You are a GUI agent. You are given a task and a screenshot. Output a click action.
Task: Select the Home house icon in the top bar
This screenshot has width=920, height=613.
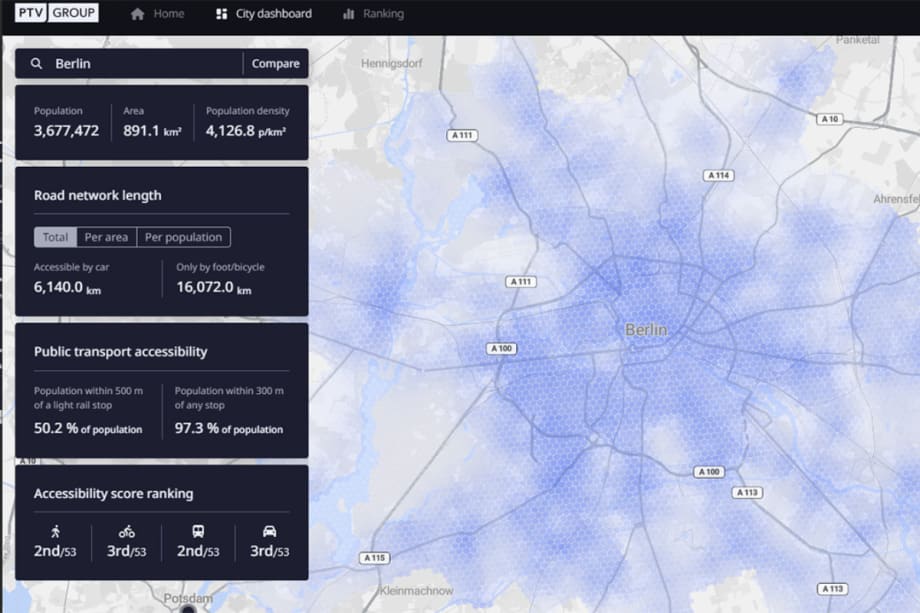pos(137,13)
